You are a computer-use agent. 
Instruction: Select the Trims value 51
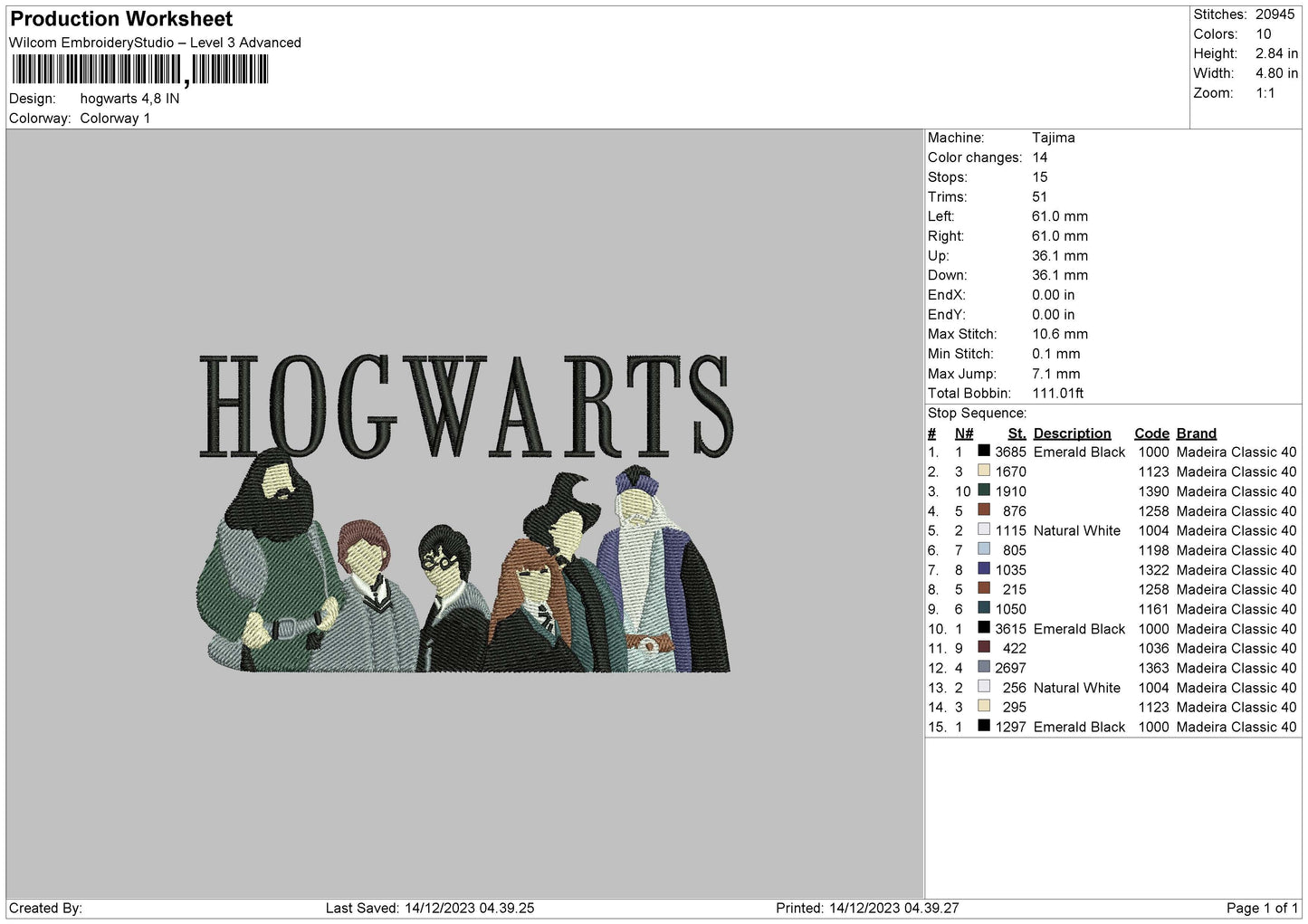(x=1039, y=196)
